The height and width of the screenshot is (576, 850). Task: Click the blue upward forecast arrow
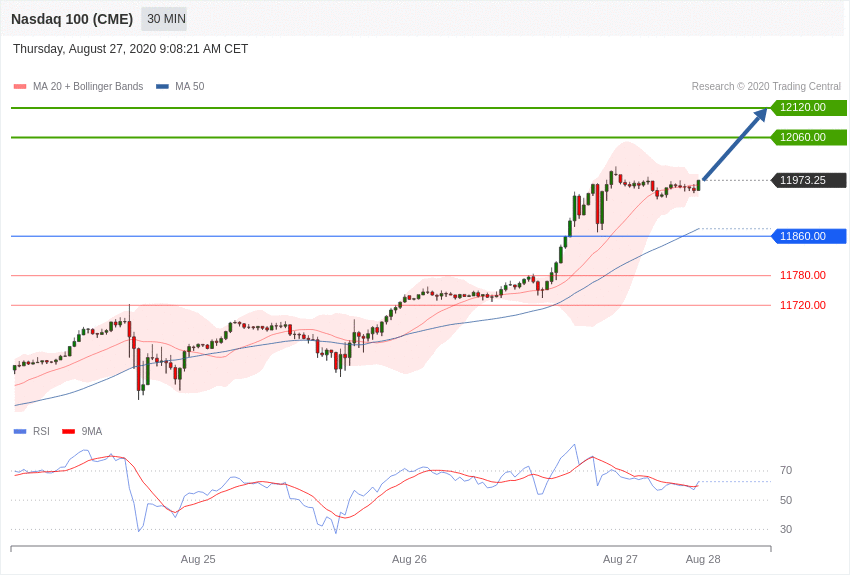pos(735,144)
